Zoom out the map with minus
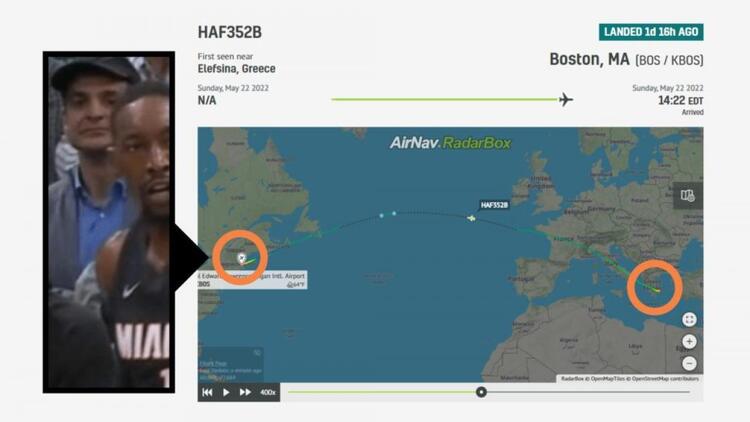750x422 pixels. [x=689, y=363]
